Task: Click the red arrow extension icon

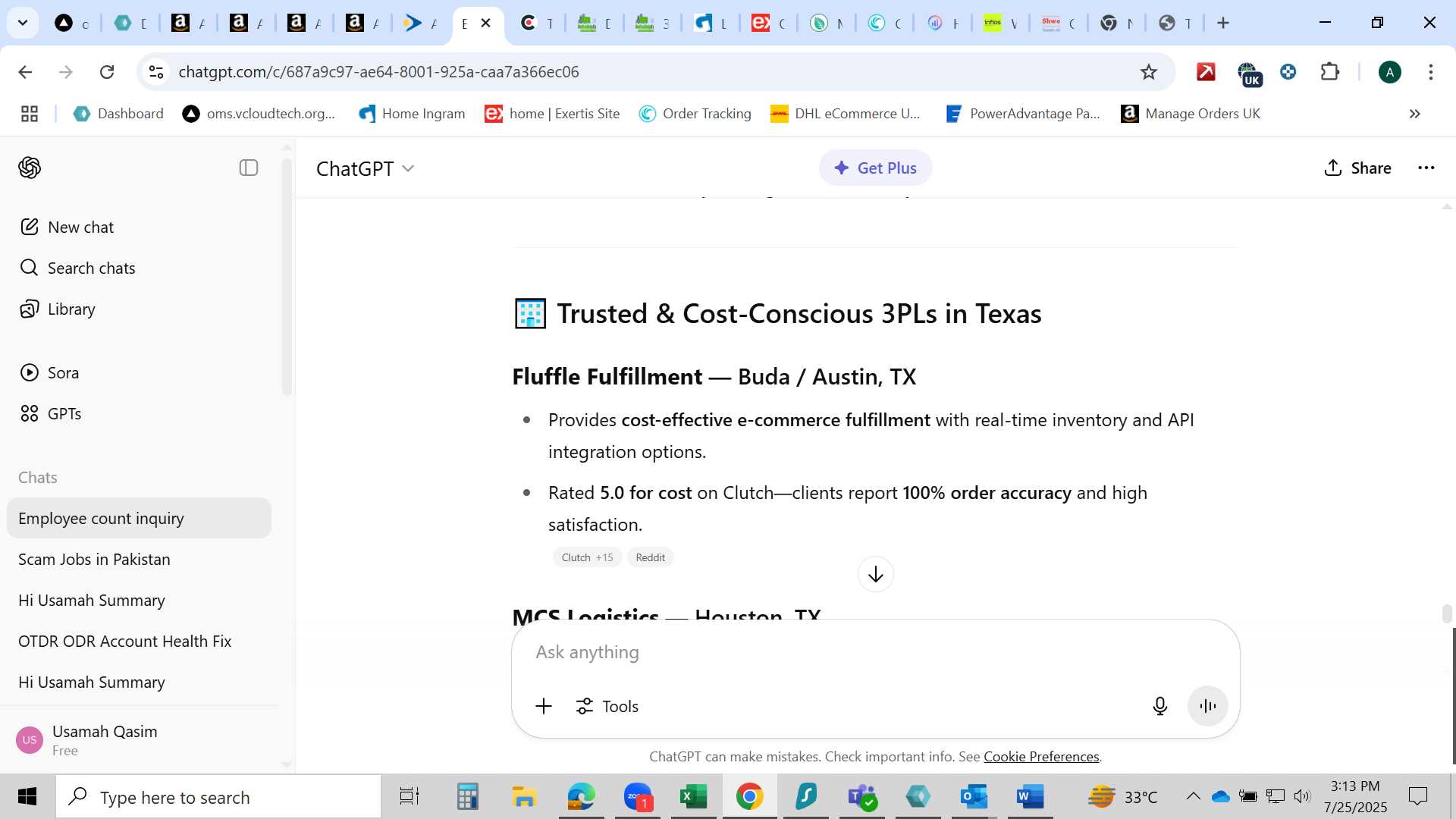Action: (x=1206, y=71)
